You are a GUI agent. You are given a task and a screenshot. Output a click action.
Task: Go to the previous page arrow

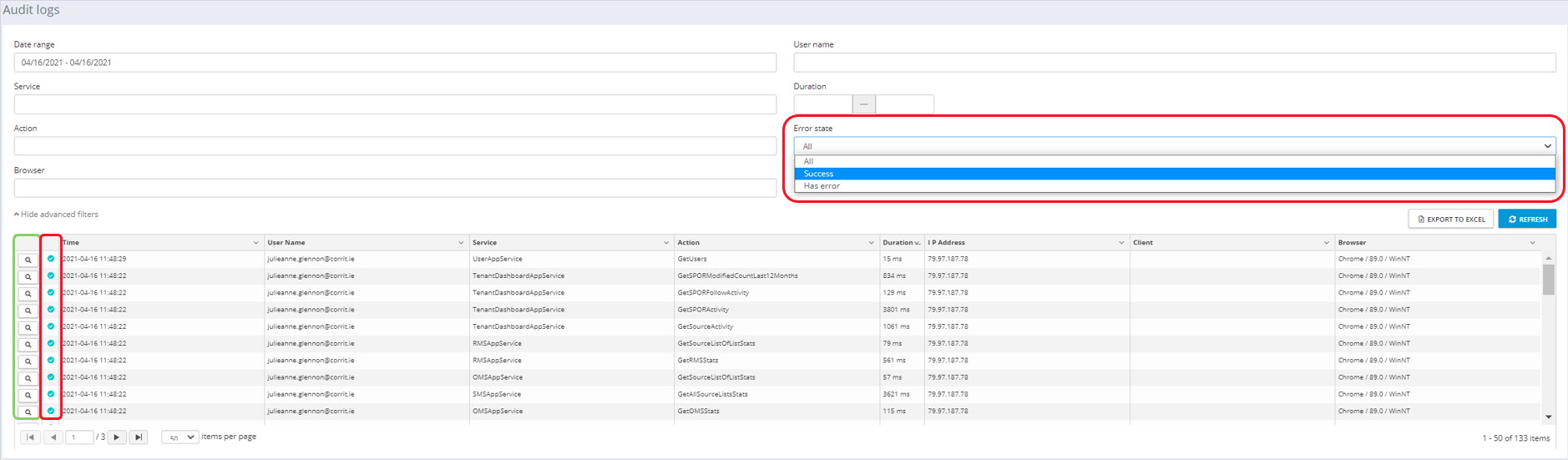(x=53, y=437)
